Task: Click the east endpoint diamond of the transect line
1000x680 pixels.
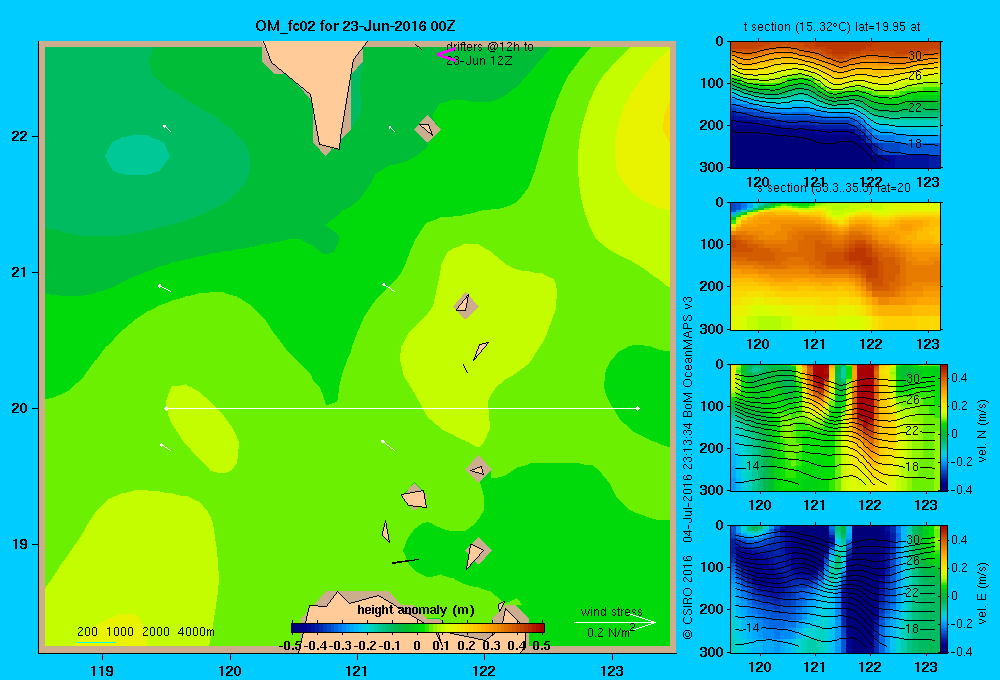Action: 638,408
